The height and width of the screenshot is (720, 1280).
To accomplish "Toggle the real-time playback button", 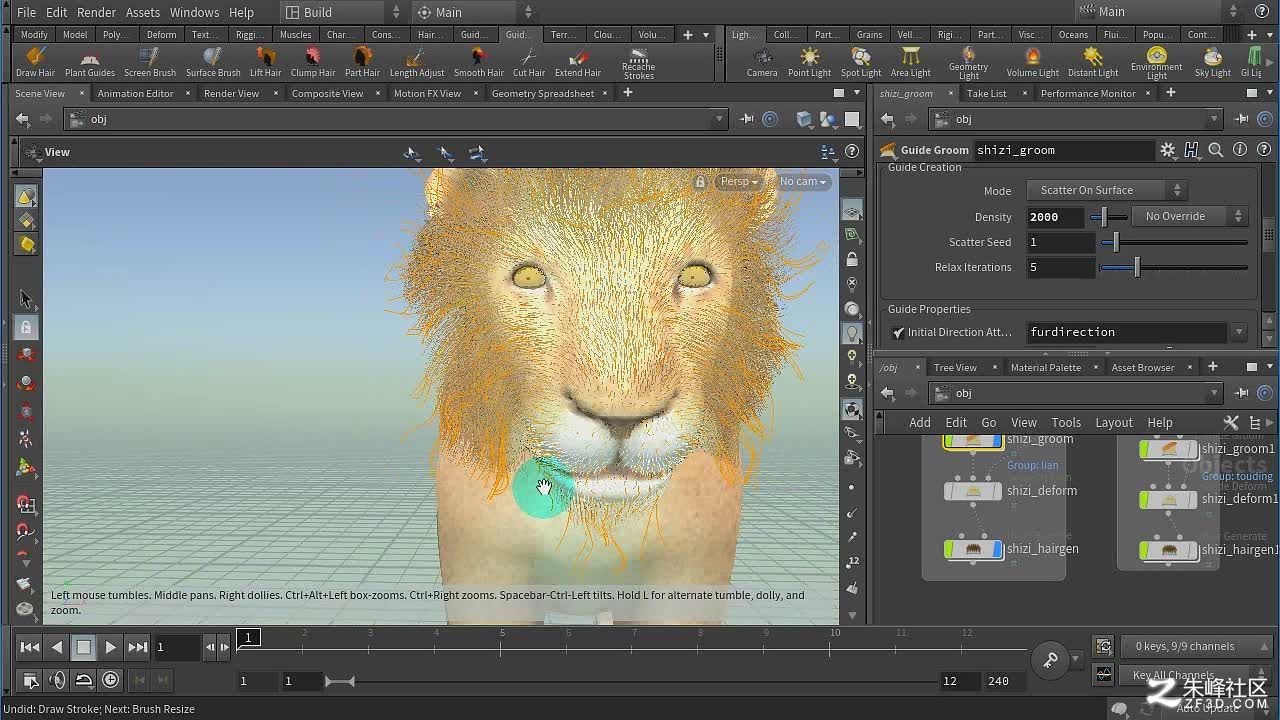I will click(x=110, y=680).
